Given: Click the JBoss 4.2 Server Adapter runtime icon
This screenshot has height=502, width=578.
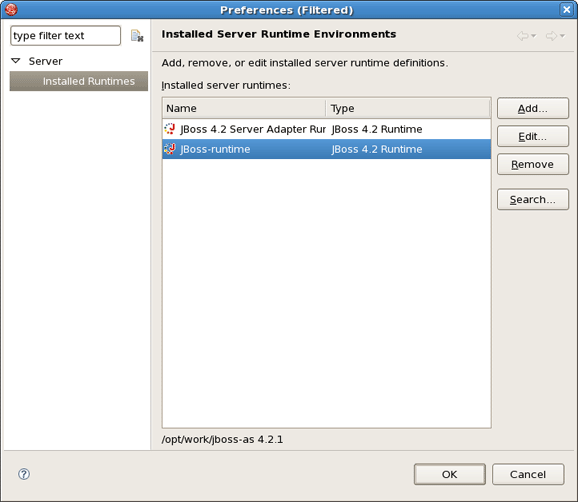Looking at the screenshot, I should (x=170, y=129).
